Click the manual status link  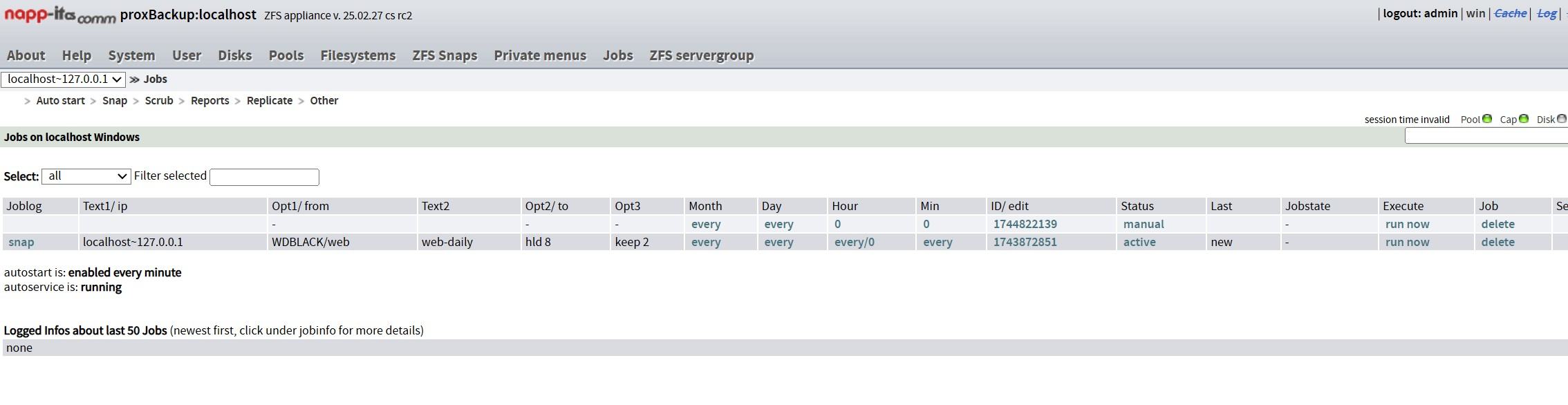click(x=1144, y=225)
